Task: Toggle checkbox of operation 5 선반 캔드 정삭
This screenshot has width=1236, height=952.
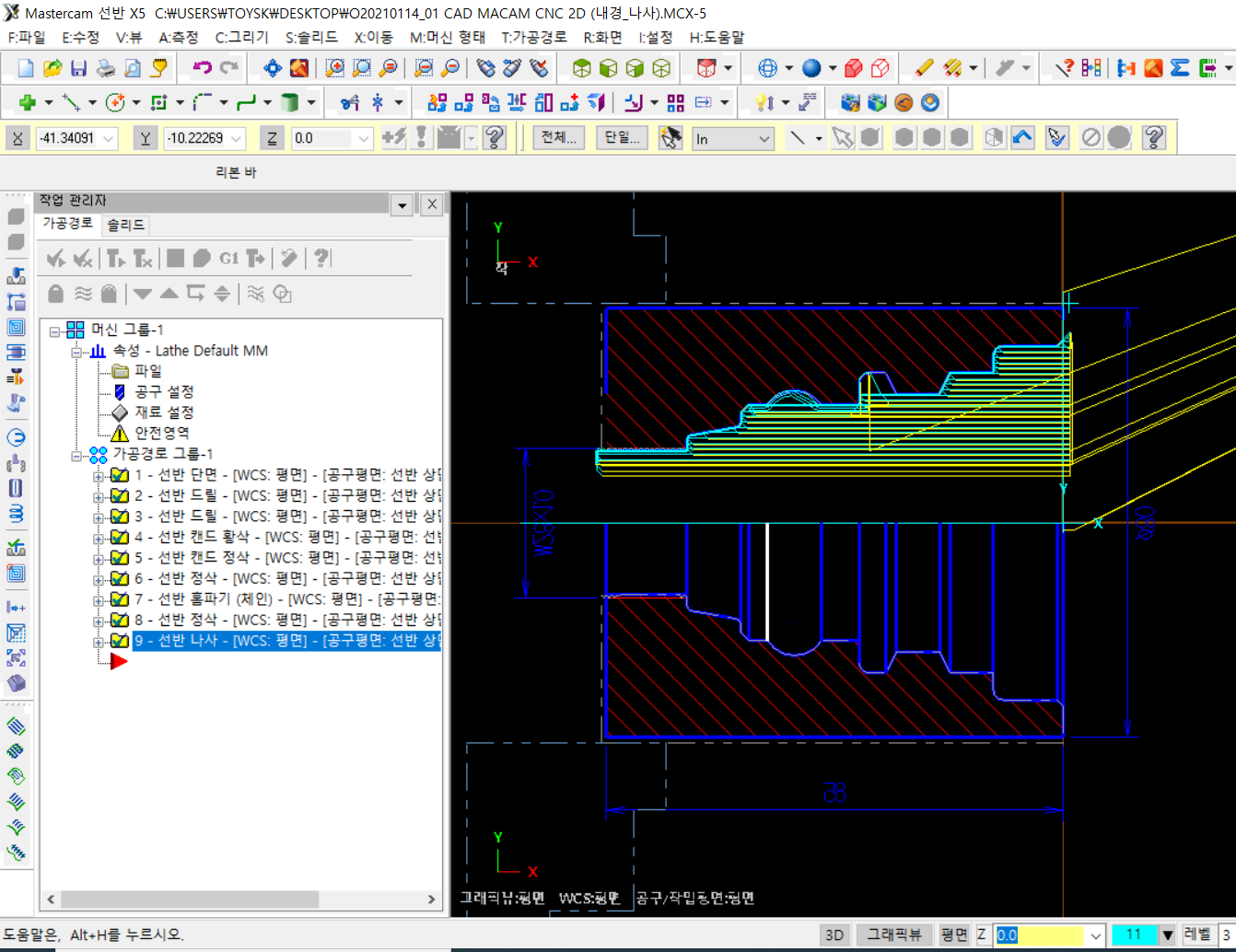Action: click(x=120, y=558)
